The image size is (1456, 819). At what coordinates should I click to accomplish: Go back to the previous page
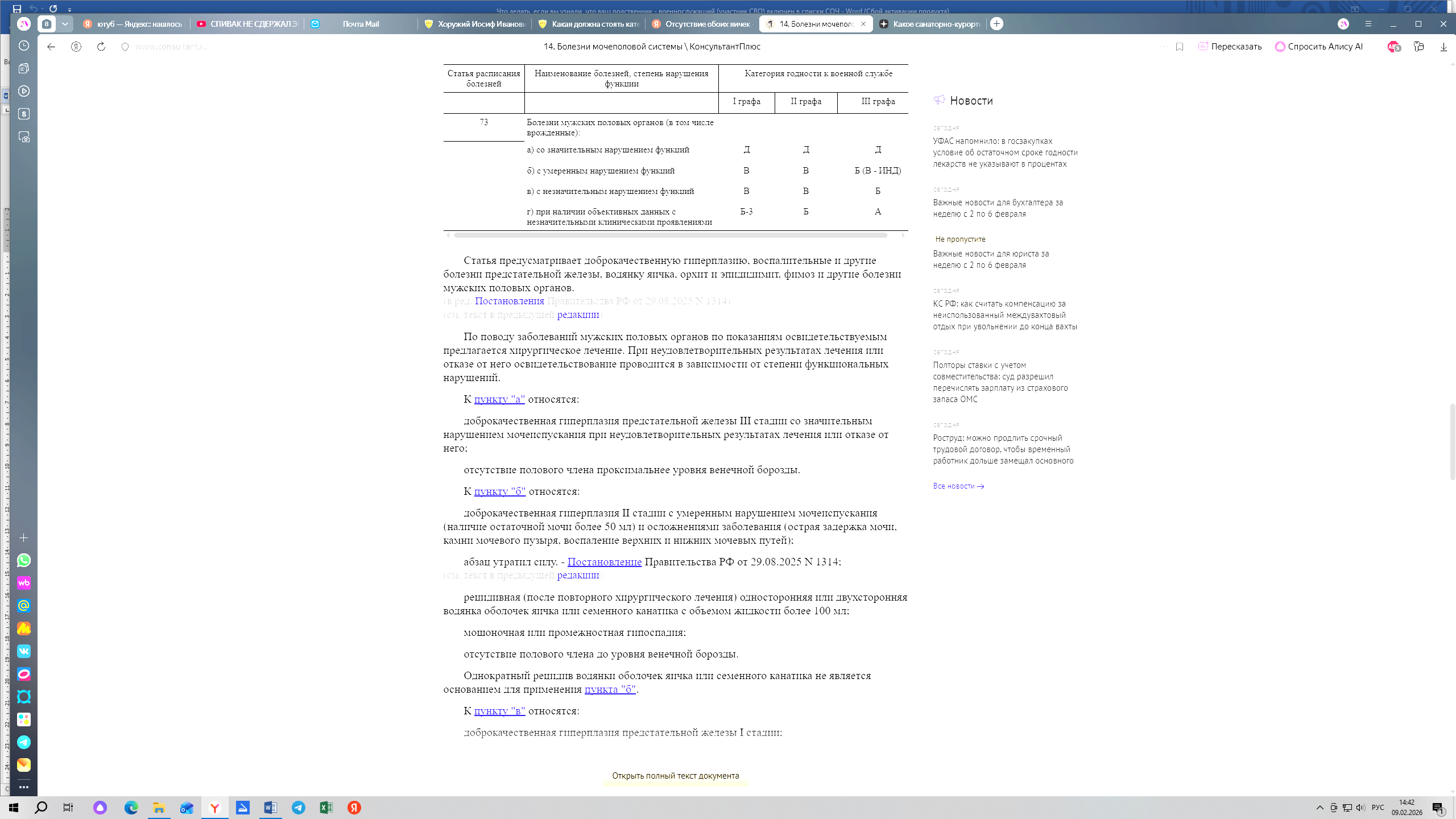pos(51,47)
